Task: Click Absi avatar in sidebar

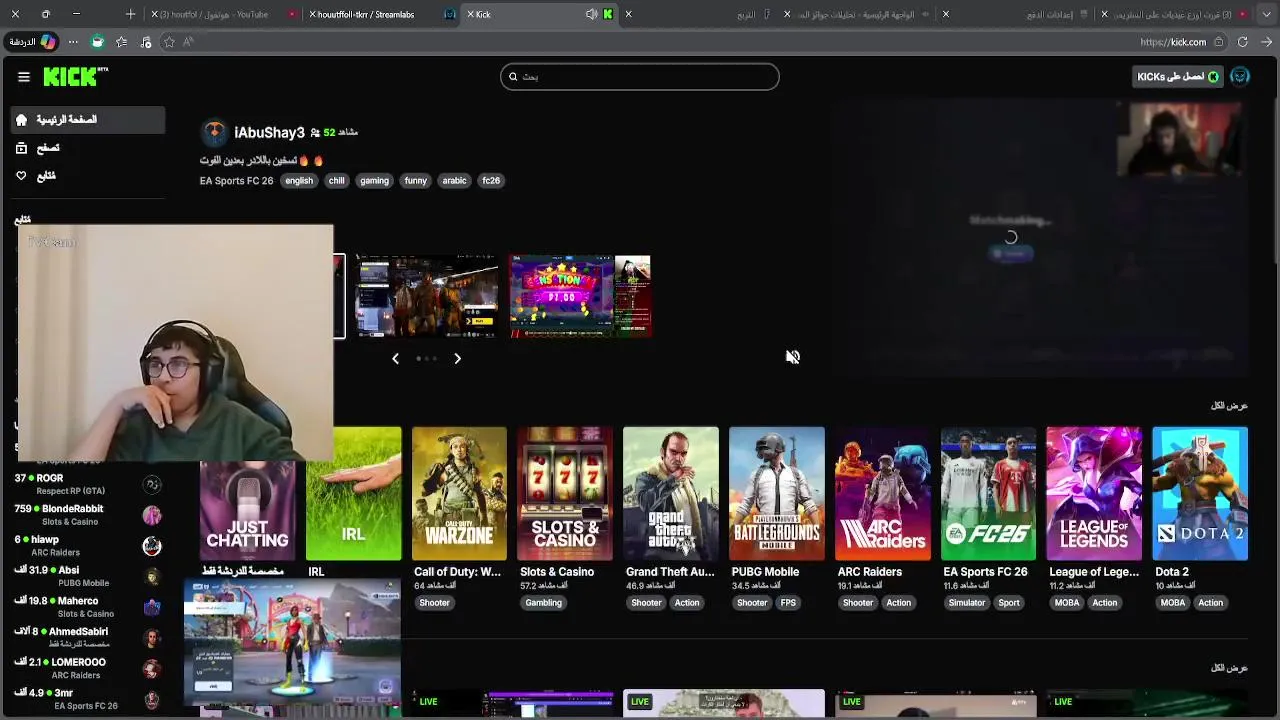Action: [152, 577]
